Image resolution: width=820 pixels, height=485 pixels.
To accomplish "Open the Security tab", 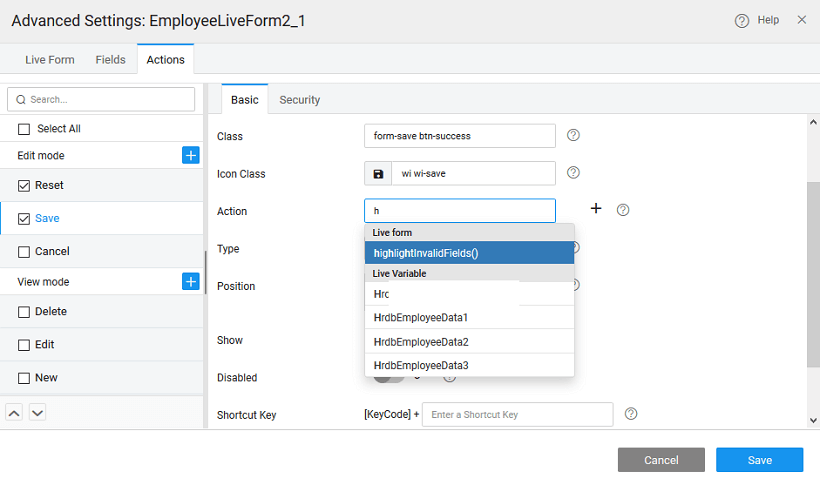I will (299, 100).
